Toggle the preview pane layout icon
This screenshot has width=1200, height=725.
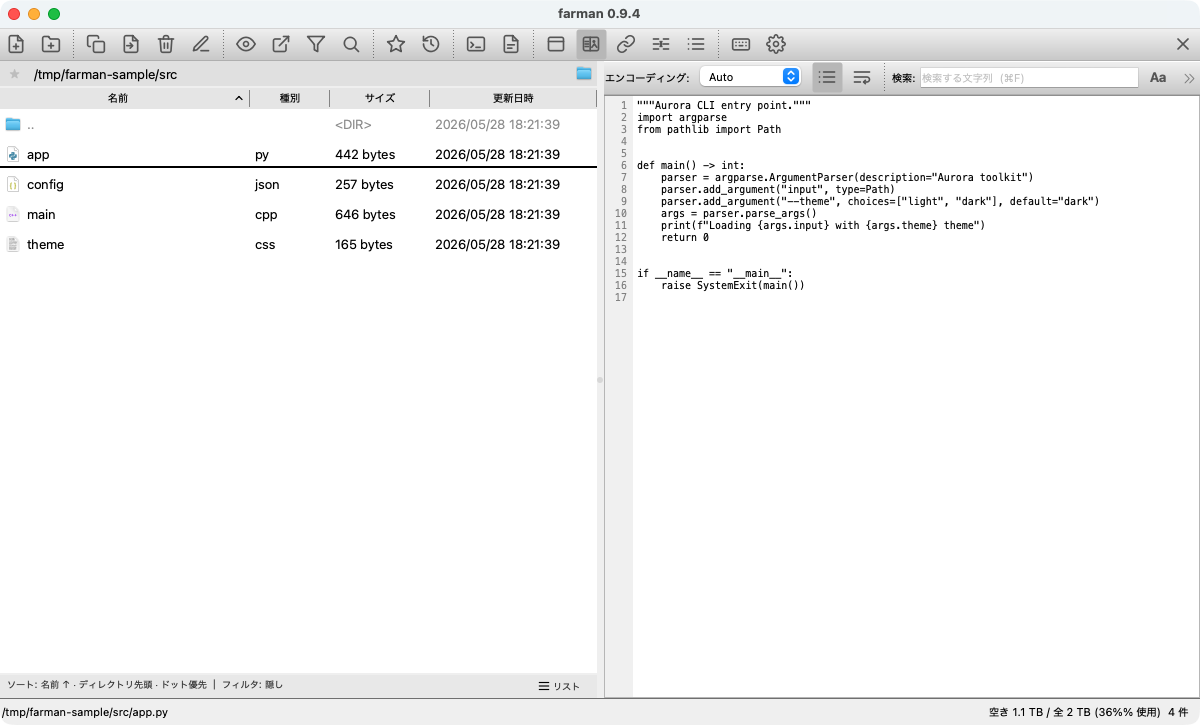591,44
